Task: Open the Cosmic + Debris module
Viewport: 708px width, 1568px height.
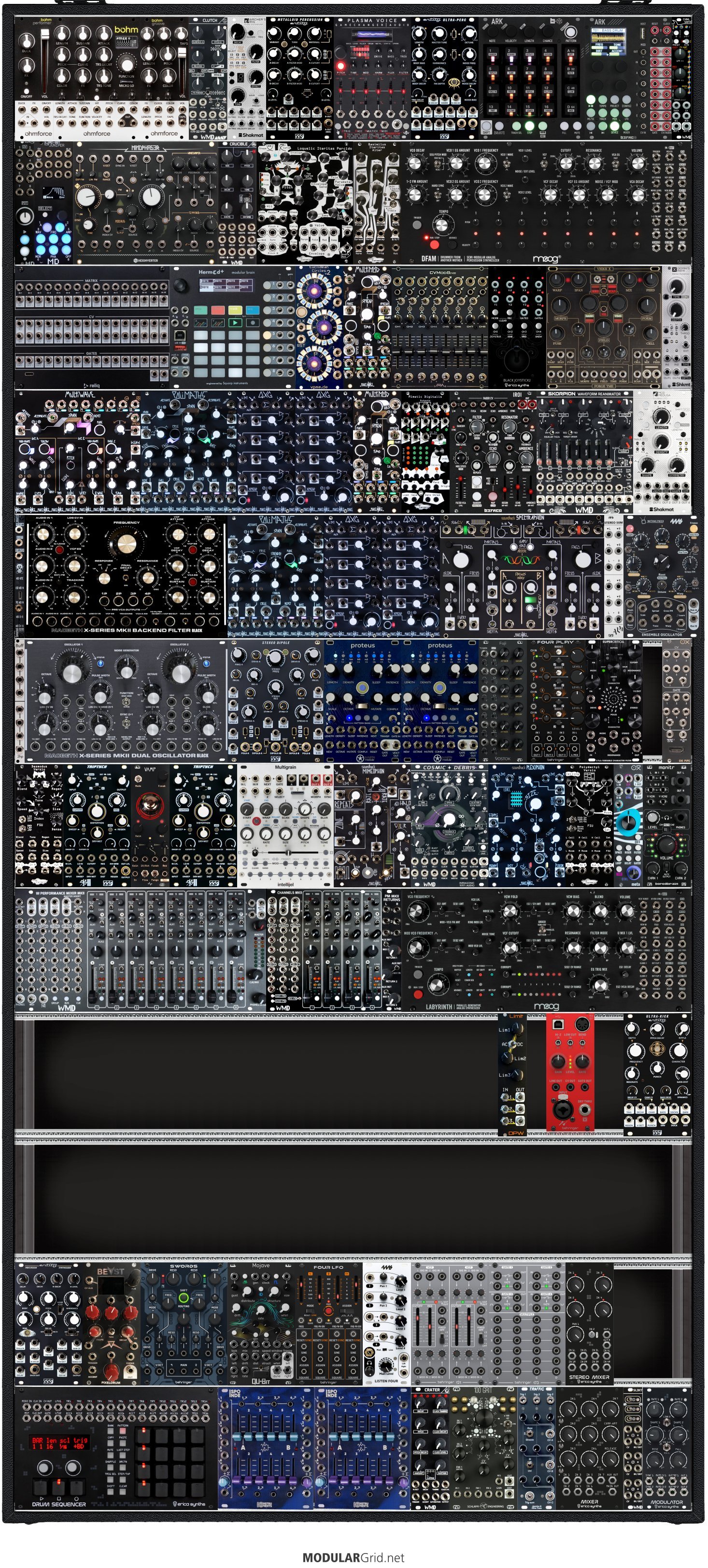Action: pyautogui.click(x=449, y=826)
